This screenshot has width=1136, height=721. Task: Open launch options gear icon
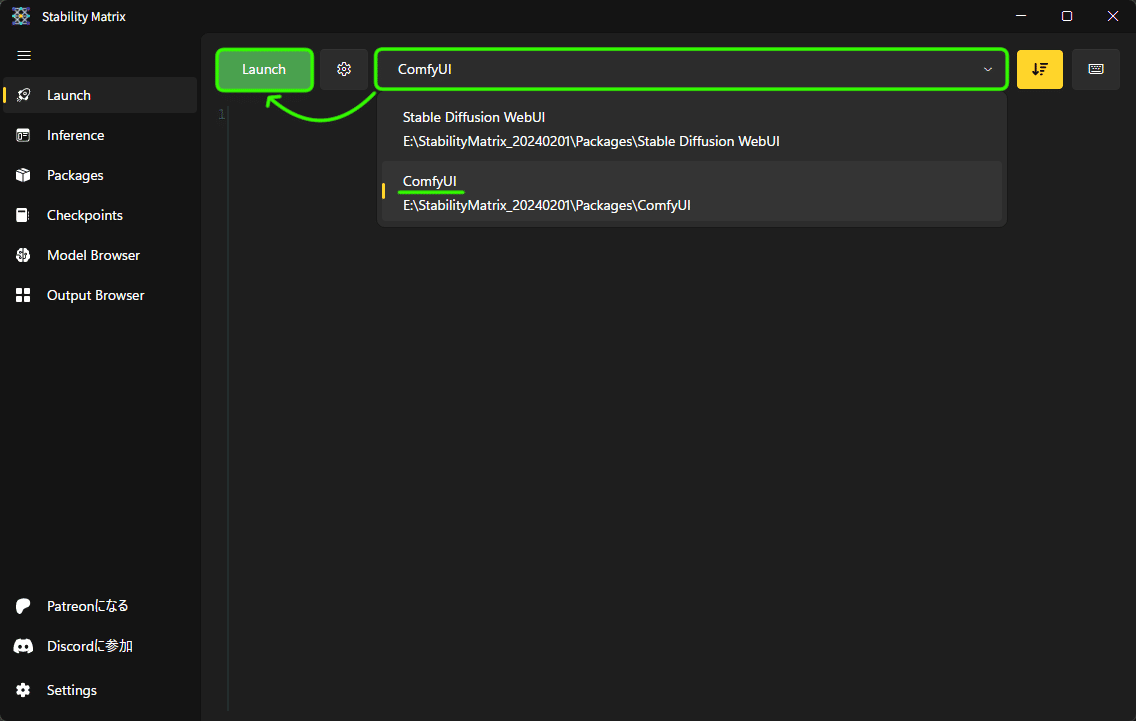(x=344, y=70)
